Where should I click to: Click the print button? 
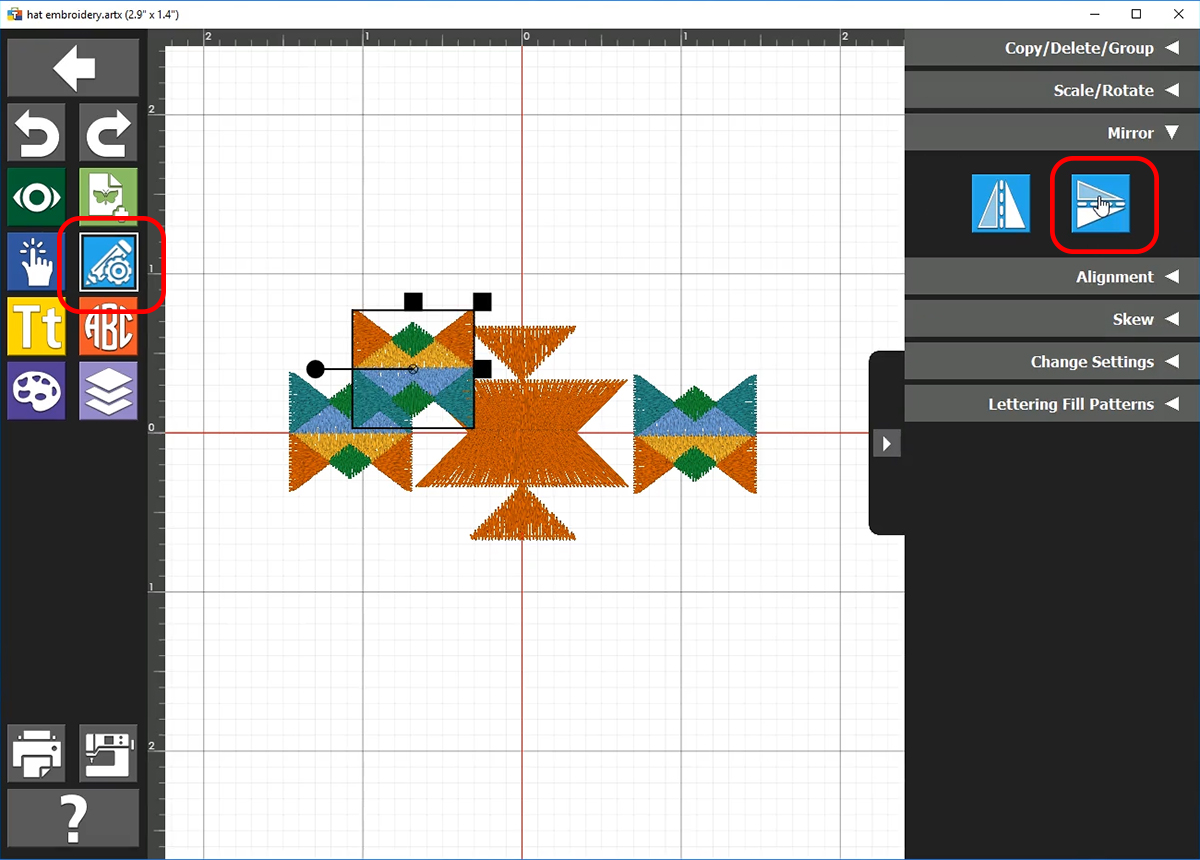point(37,753)
